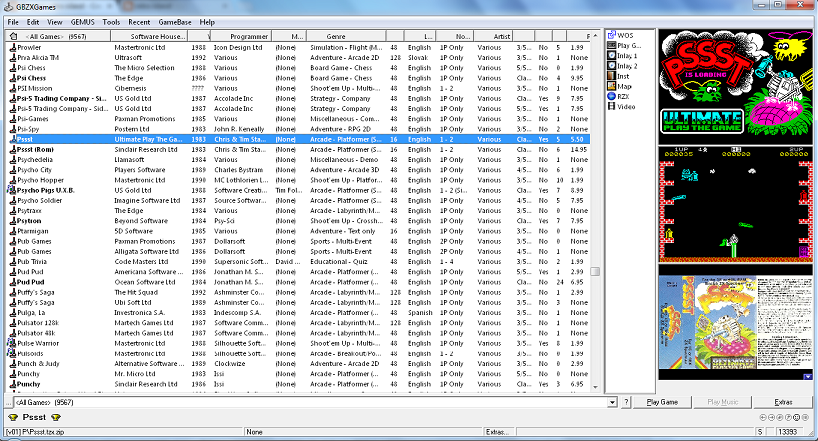
Task: Open the Play G.. extra icon
Action: pyautogui.click(x=611, y=45)
